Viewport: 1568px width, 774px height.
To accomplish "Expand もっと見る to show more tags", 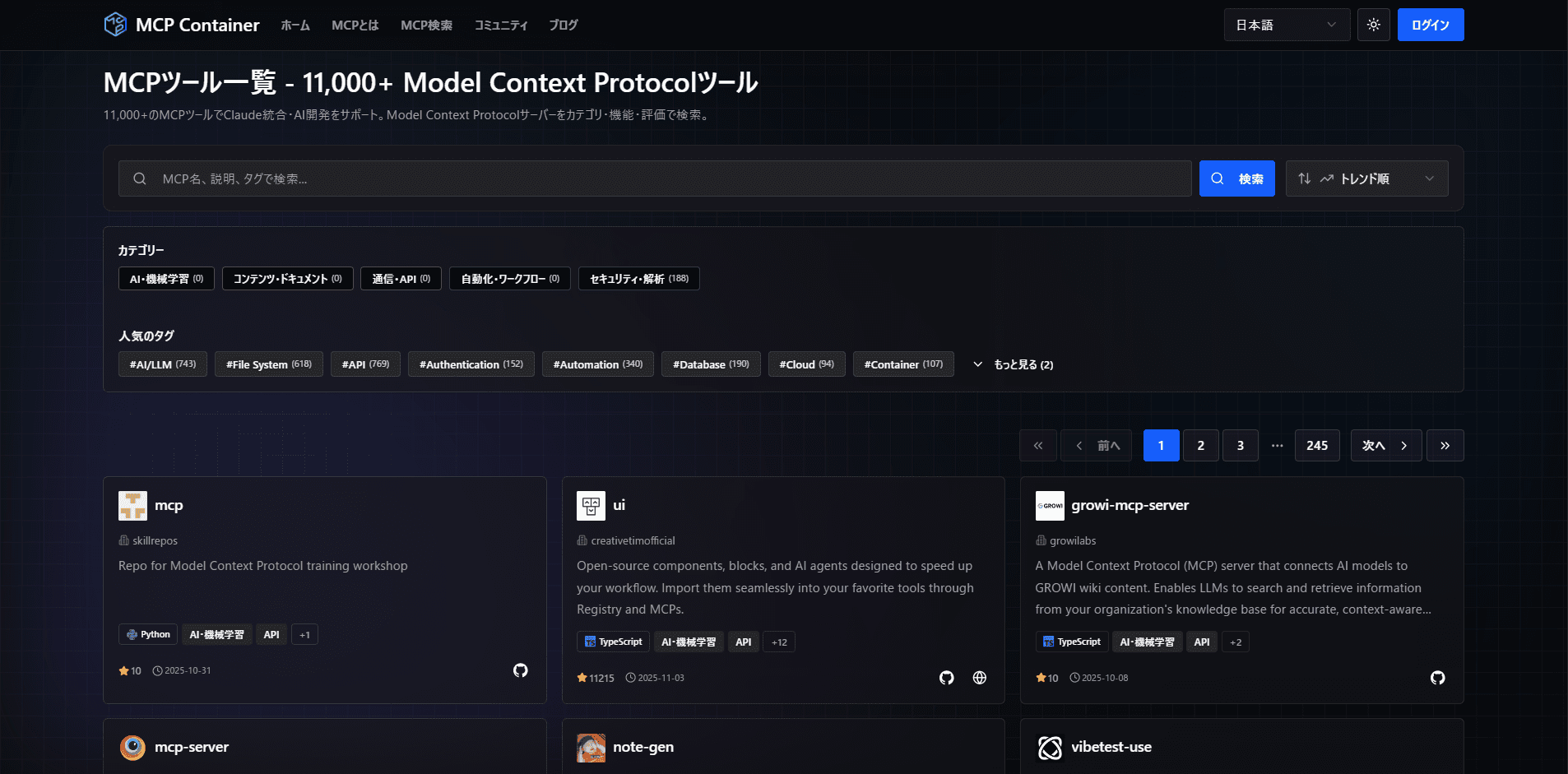I will click(1014, 364).
